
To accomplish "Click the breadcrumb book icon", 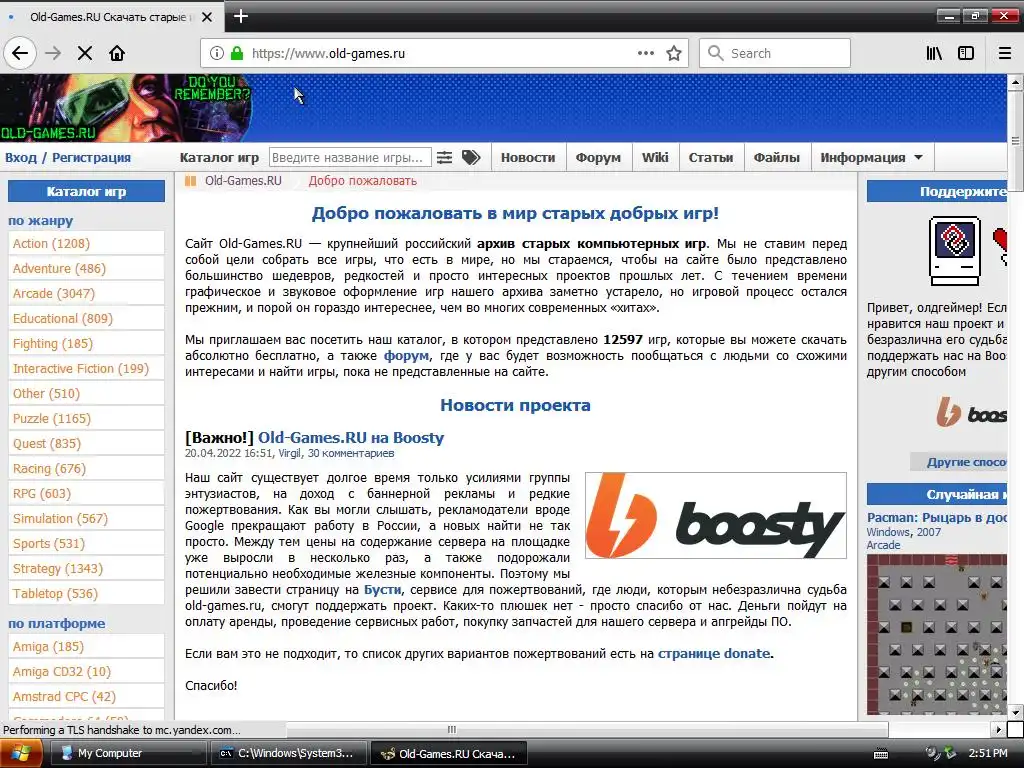I will coord(190,181).
